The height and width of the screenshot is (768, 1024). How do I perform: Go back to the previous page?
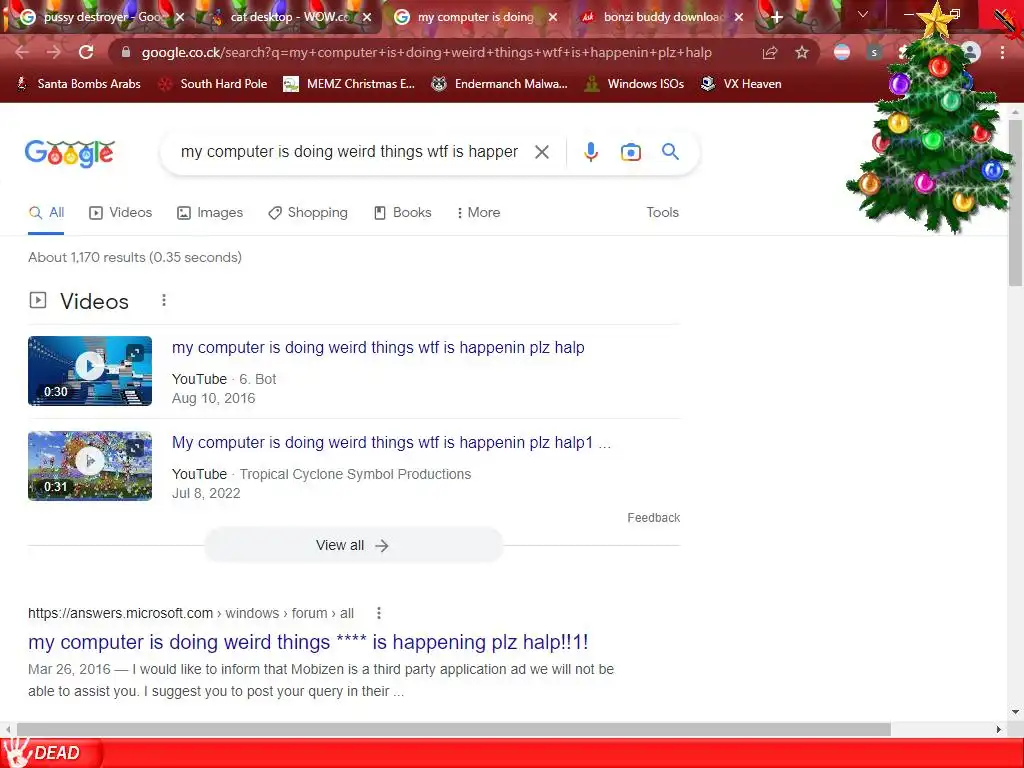[x=22, y=52]
